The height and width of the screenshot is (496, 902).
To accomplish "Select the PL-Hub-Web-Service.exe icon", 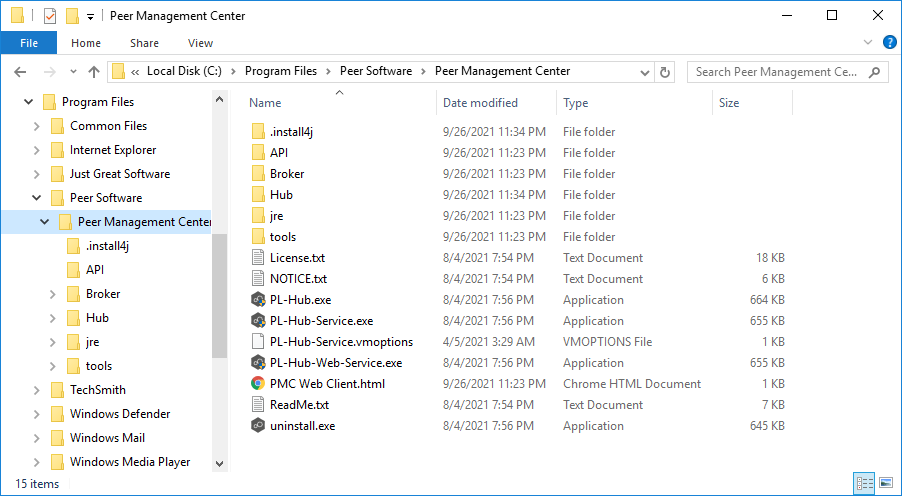I will [258, 363].
